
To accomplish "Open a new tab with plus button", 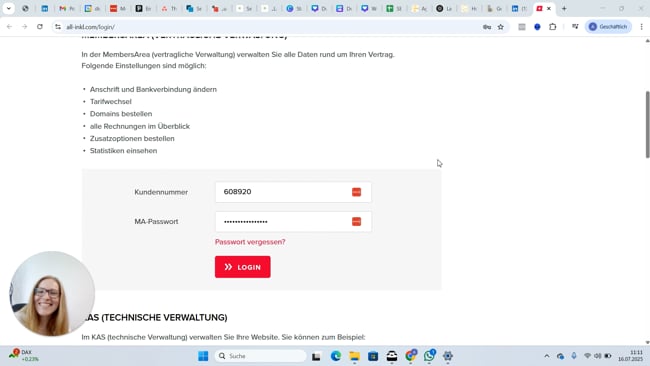I will 564,8.
